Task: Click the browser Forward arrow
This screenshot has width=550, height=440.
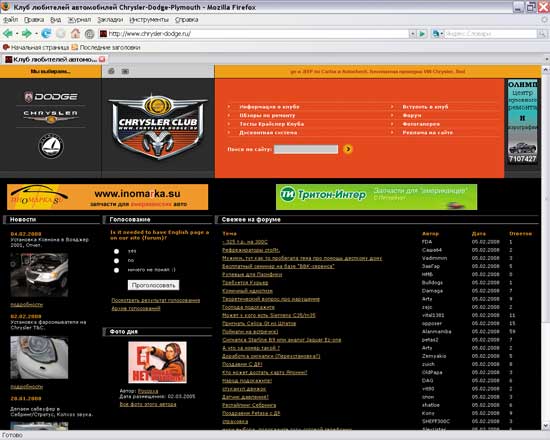Action: click(26, 34)
